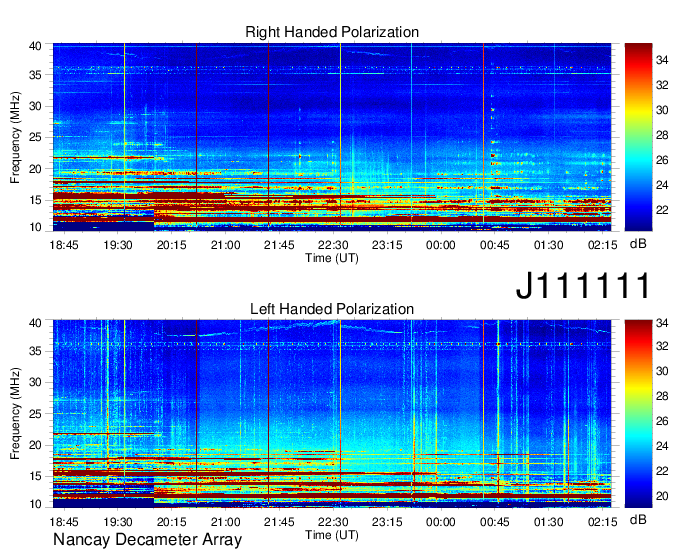Click 20 MHz tick on Left Handed frequency axis

pos(35,445)
